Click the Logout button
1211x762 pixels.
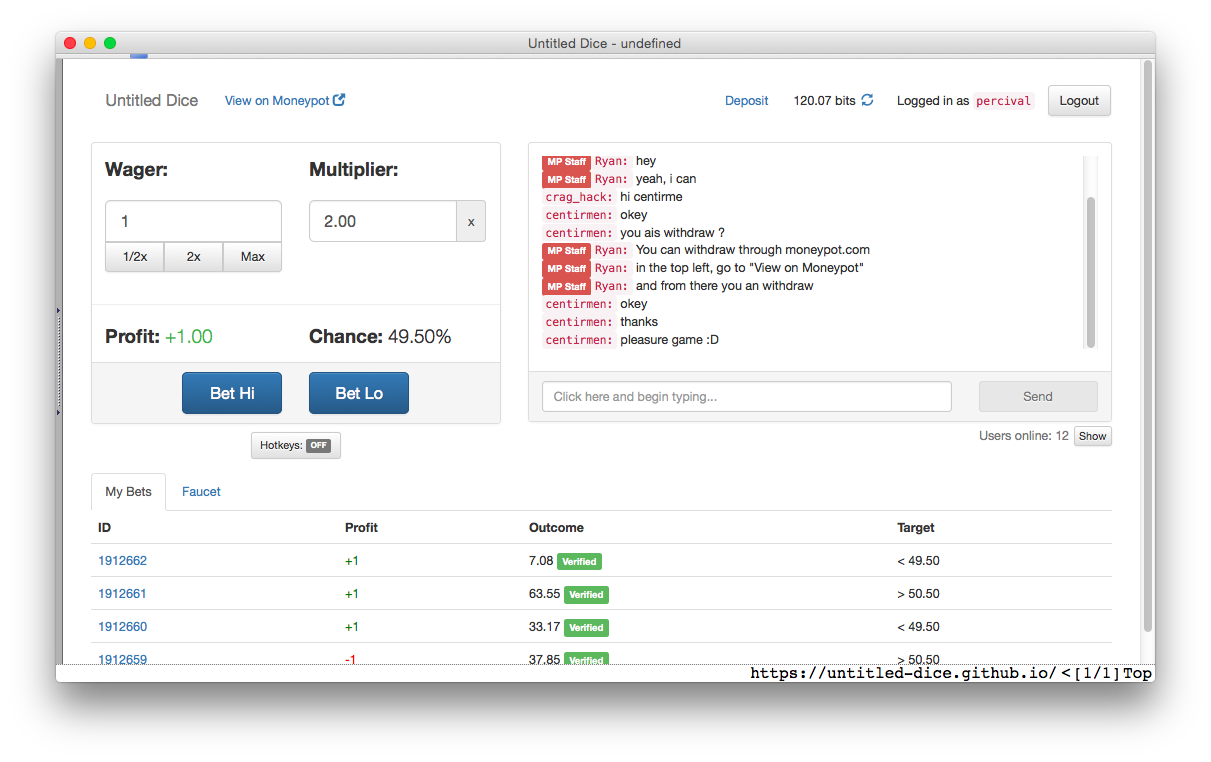click(1079, 100)
